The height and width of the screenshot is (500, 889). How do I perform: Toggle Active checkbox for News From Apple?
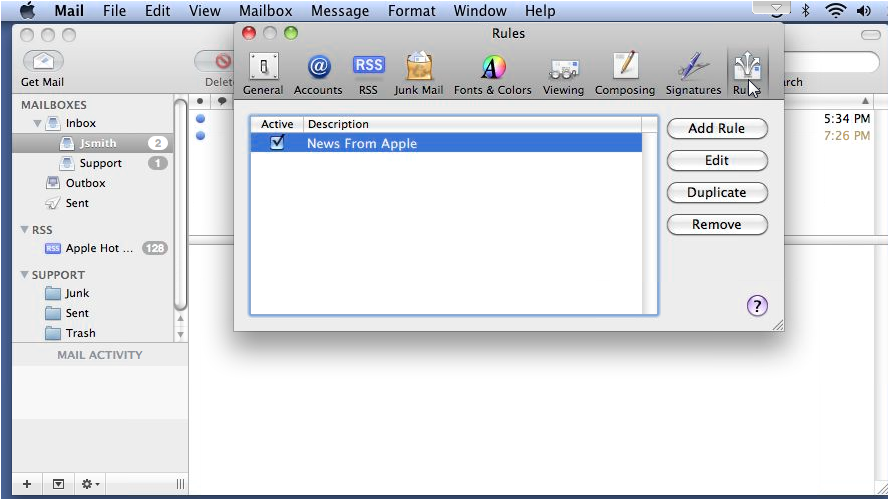[277, 142]
